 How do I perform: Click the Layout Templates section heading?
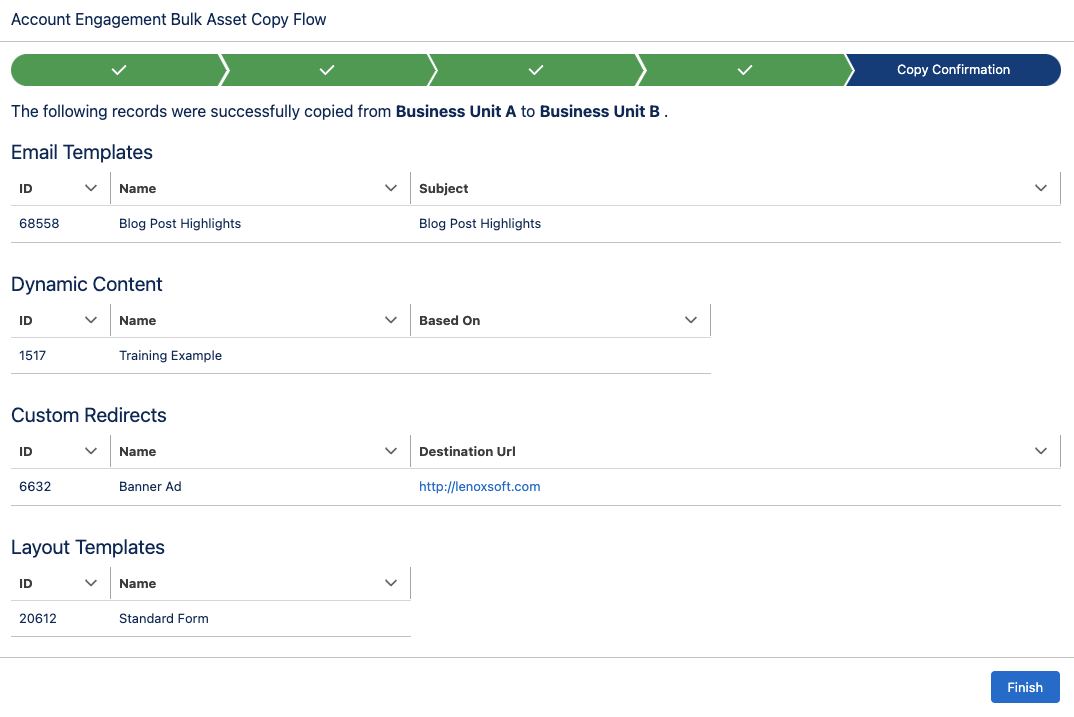[88, 547]
